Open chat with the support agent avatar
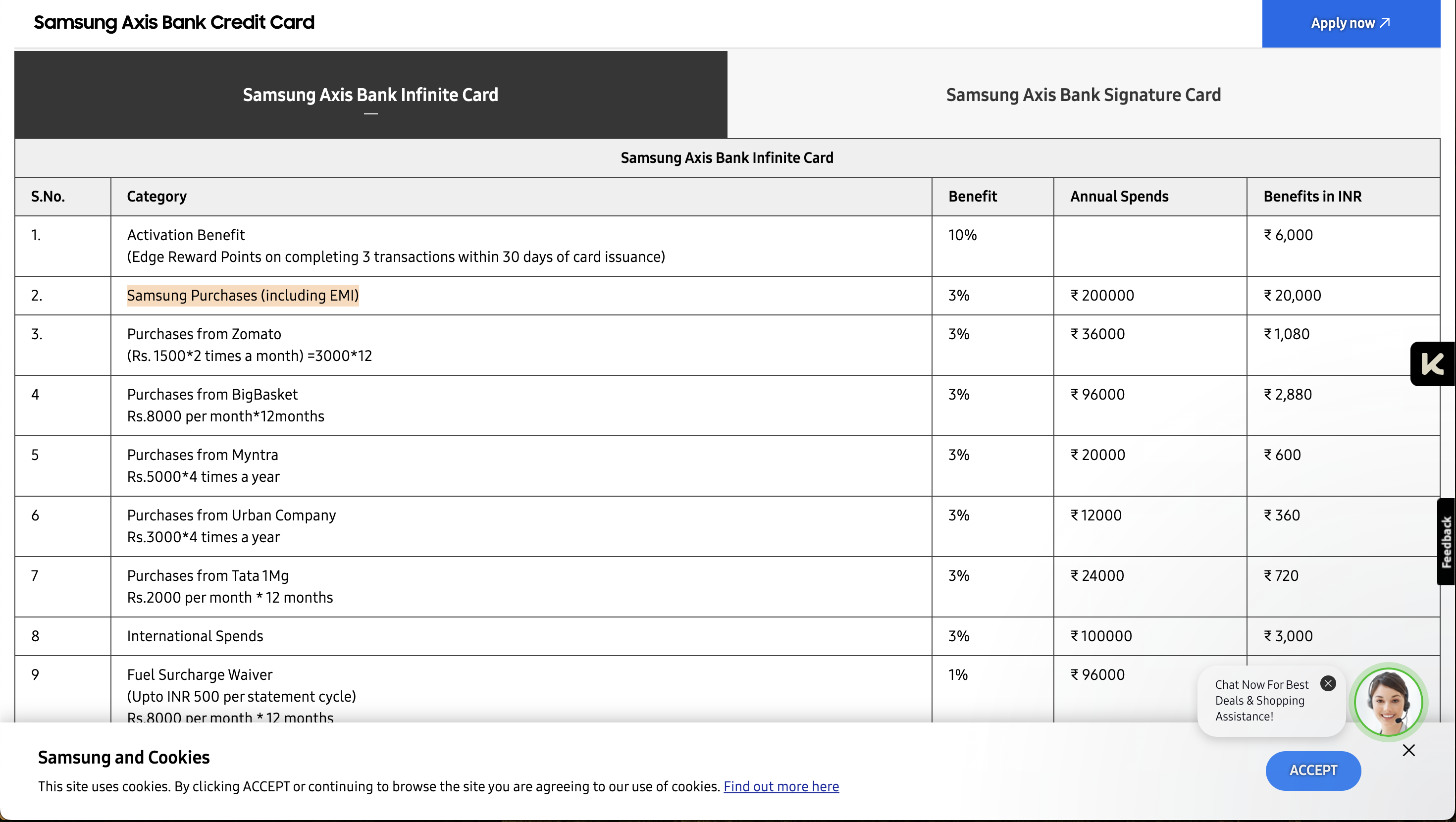 coord(1388,702)
